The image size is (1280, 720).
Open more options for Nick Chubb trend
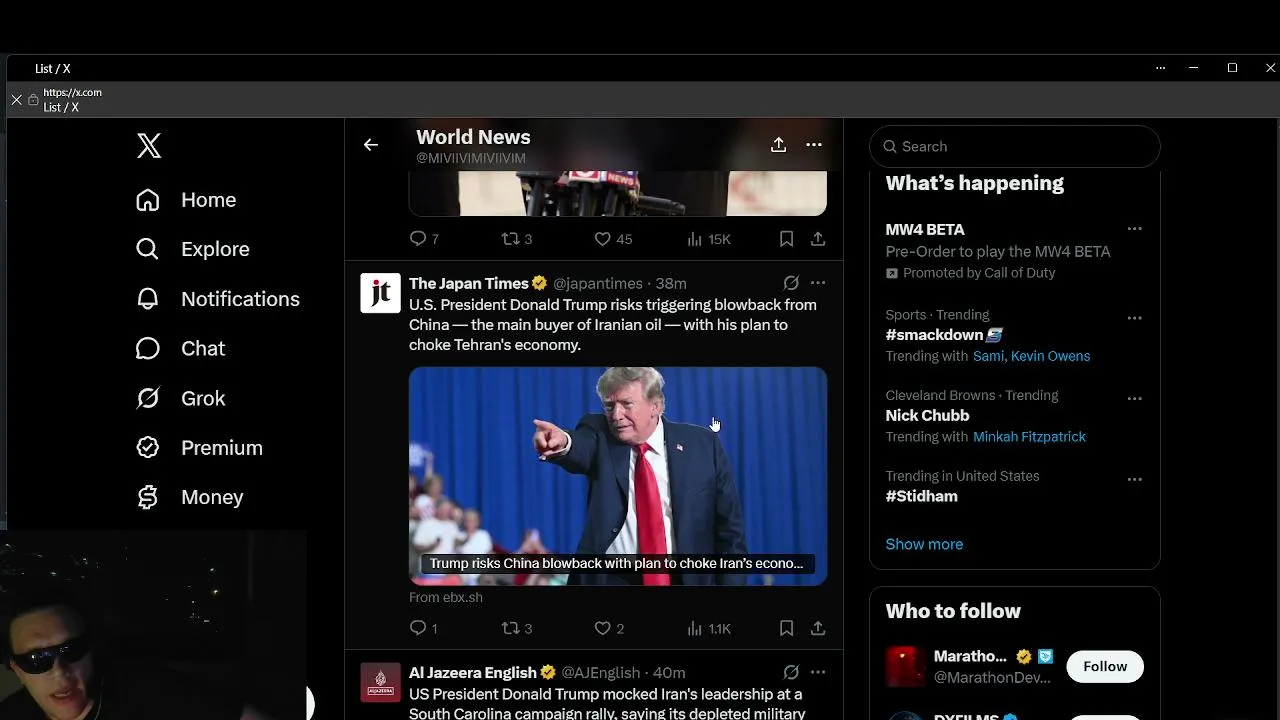1134,398
